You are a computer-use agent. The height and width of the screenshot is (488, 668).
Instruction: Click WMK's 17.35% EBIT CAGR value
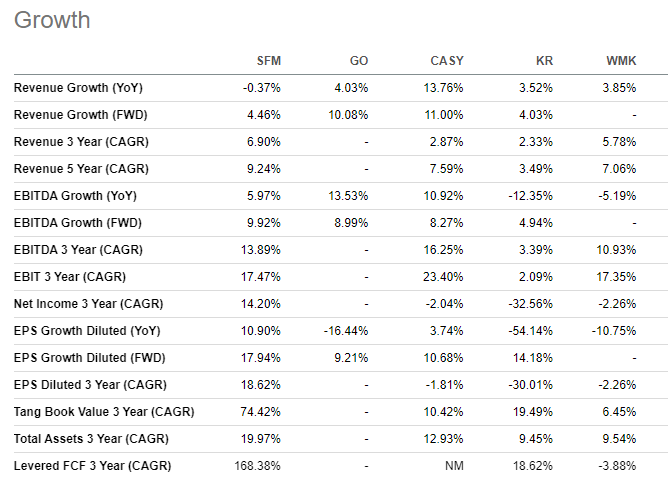click(616, 277)
